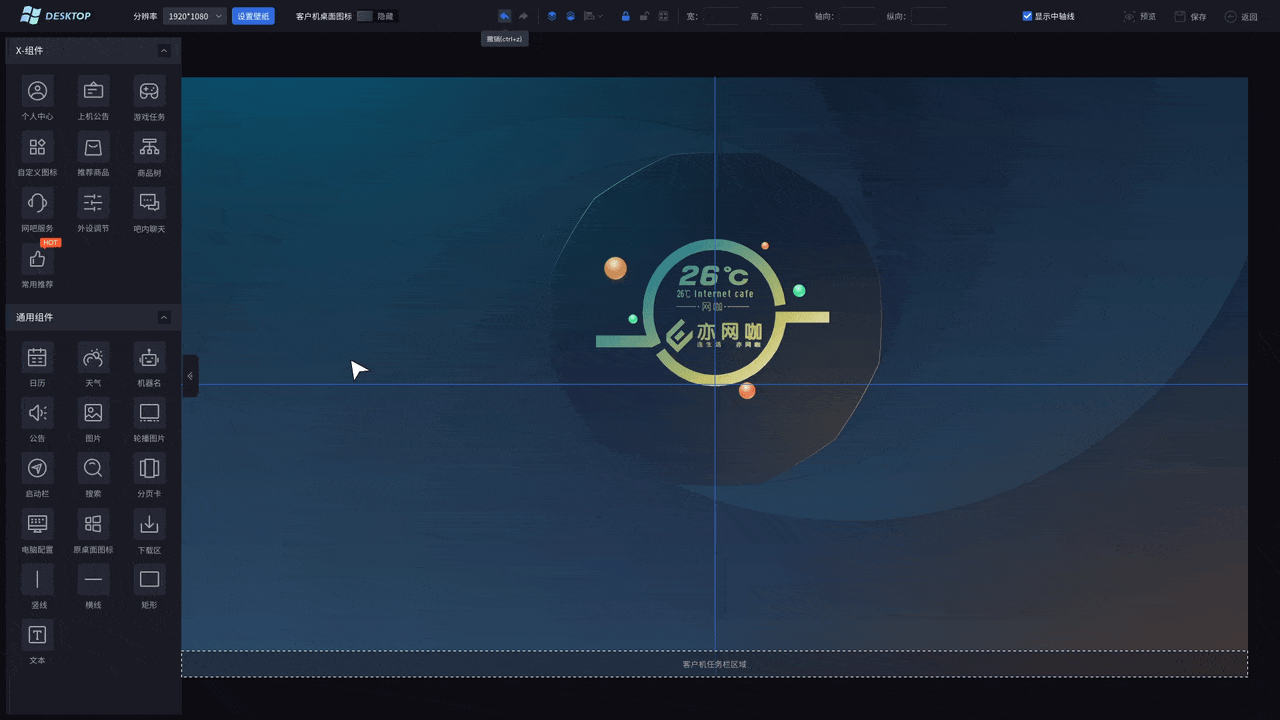1280x720 pixels.
Task: Add the 个人中心 component
Action: pos(37,91)
